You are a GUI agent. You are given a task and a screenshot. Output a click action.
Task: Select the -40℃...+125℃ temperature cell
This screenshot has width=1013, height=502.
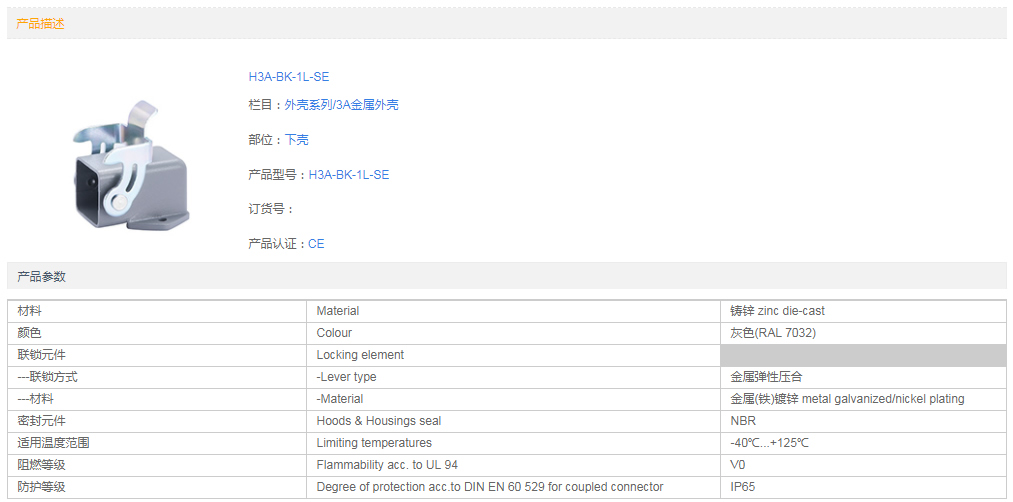tap(769, 443)
